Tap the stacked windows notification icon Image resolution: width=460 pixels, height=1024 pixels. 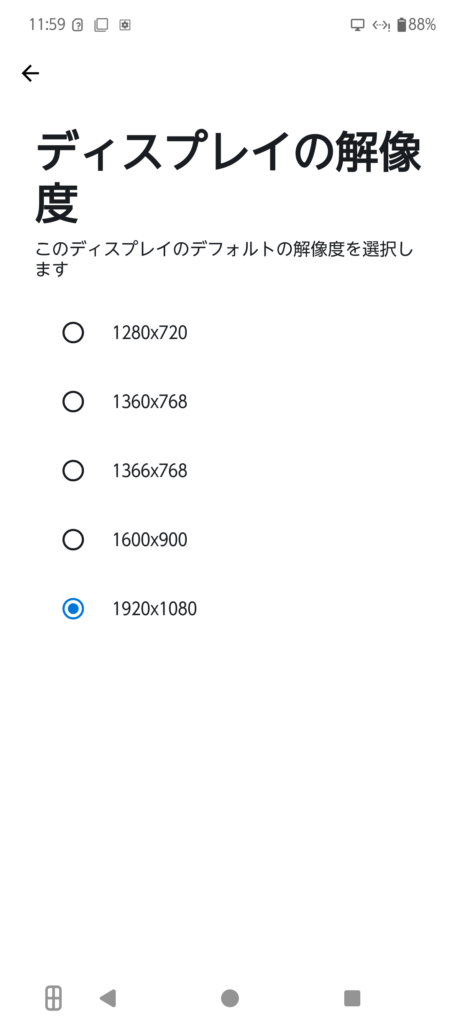pyautogui.click(x=101, y=25)
